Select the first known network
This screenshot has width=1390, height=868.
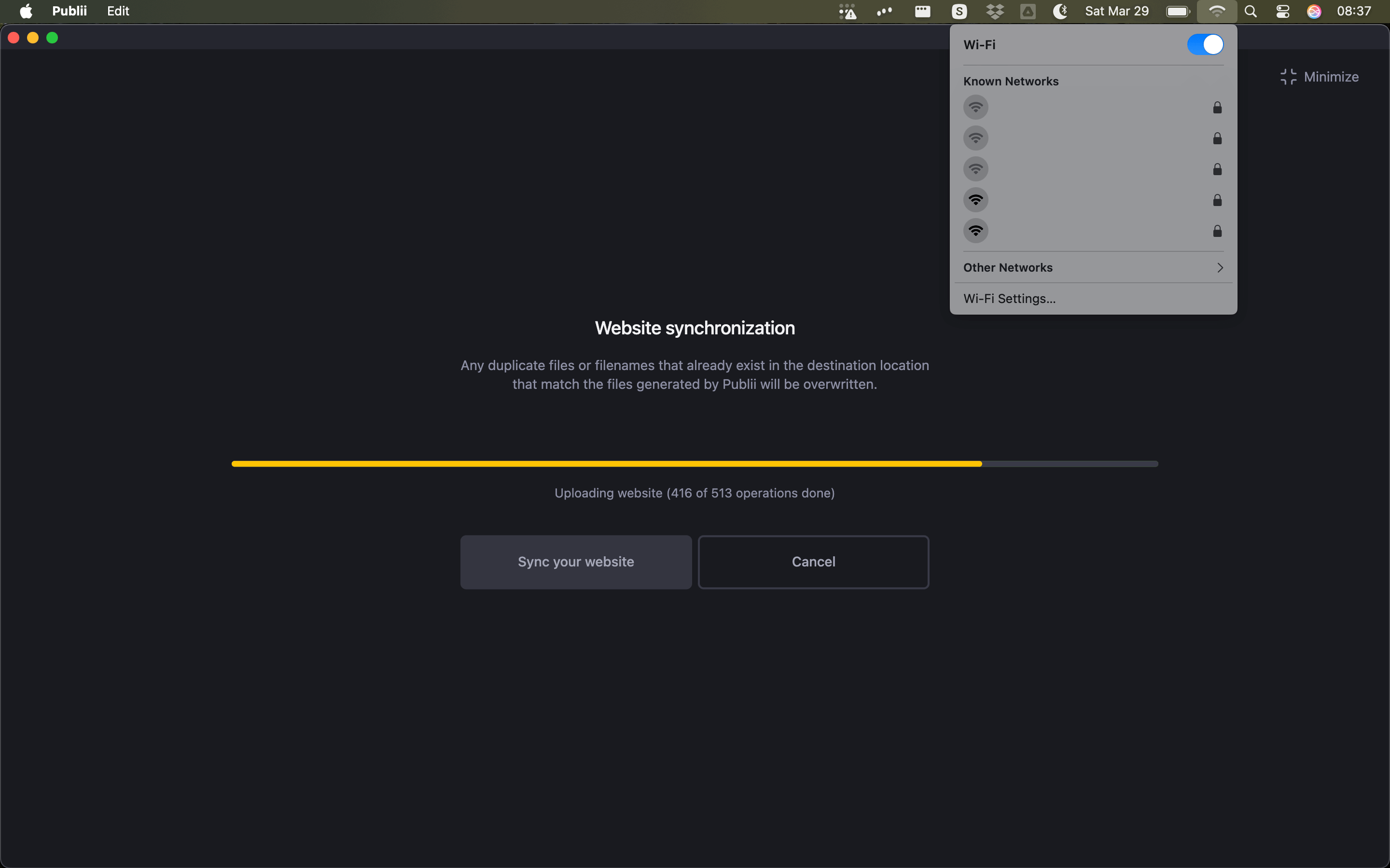1093,107
